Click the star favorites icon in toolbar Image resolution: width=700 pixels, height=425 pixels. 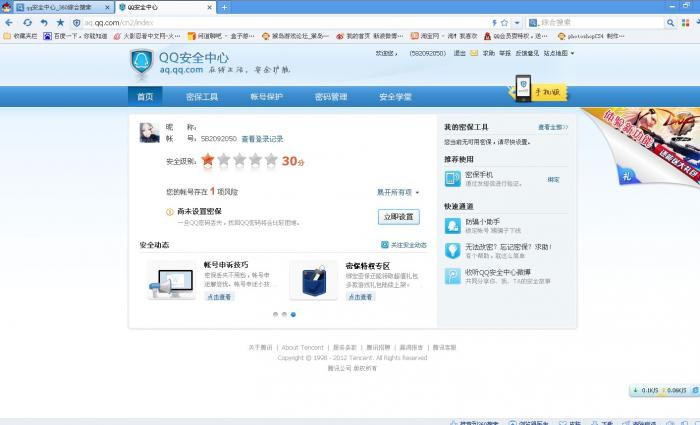coord(60,22)
